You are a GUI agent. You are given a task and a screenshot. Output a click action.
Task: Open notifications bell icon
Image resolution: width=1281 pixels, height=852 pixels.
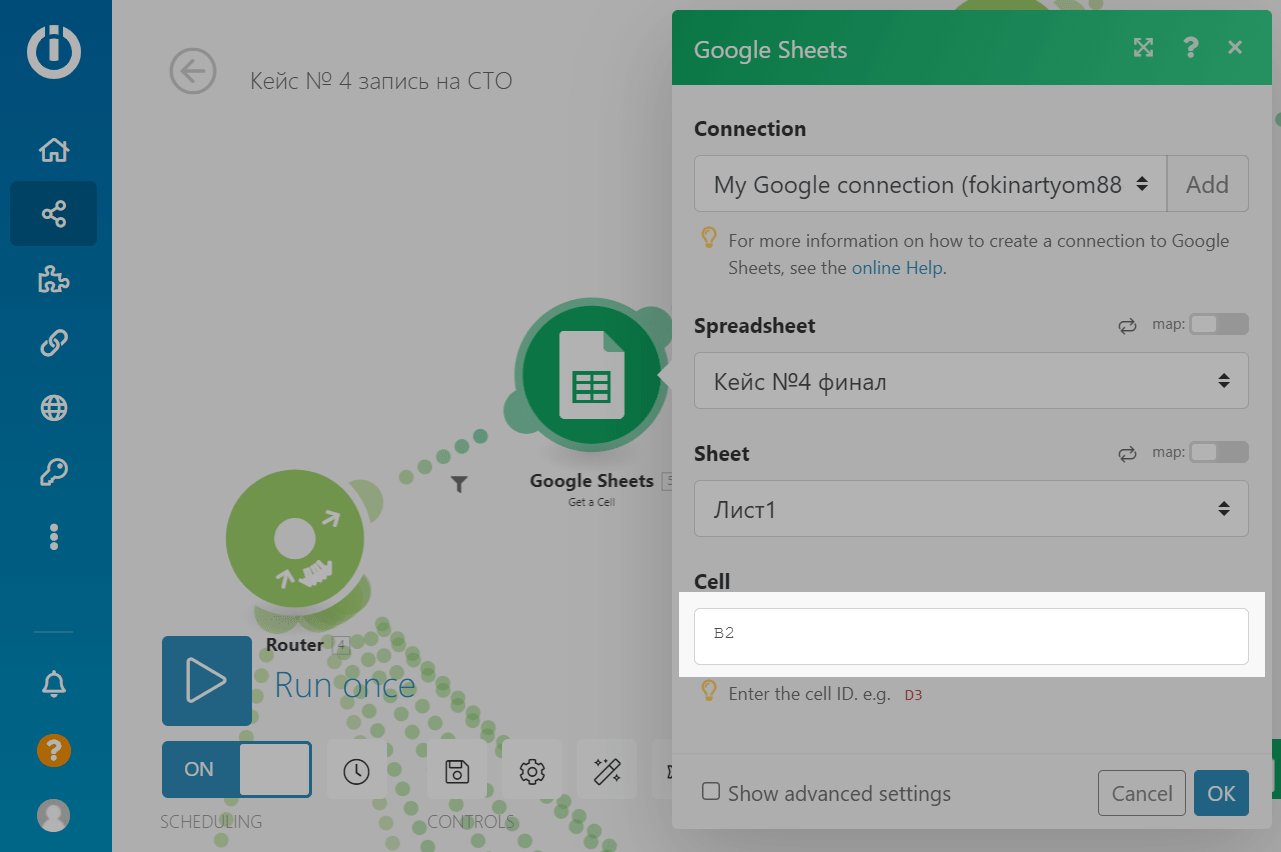tap(53, 684)
